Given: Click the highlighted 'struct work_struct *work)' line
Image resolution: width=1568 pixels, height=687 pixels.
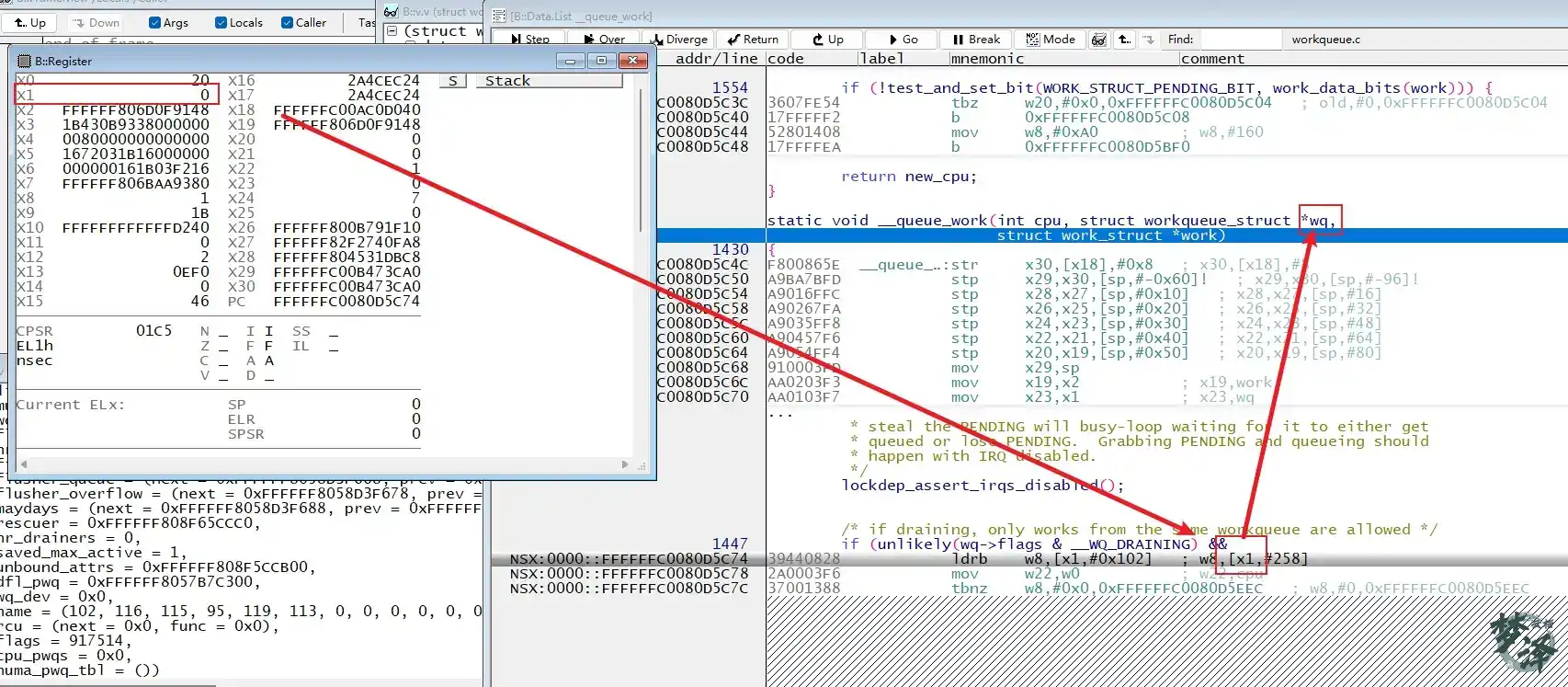Looking at the screenshot, I should pyautogui.click(x=1111, y=235).
